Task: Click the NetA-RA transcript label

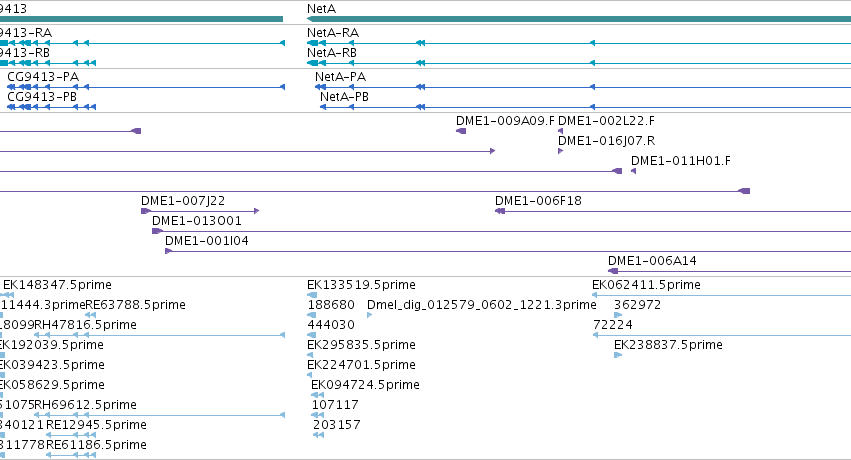Action: (x=333, y=33)
